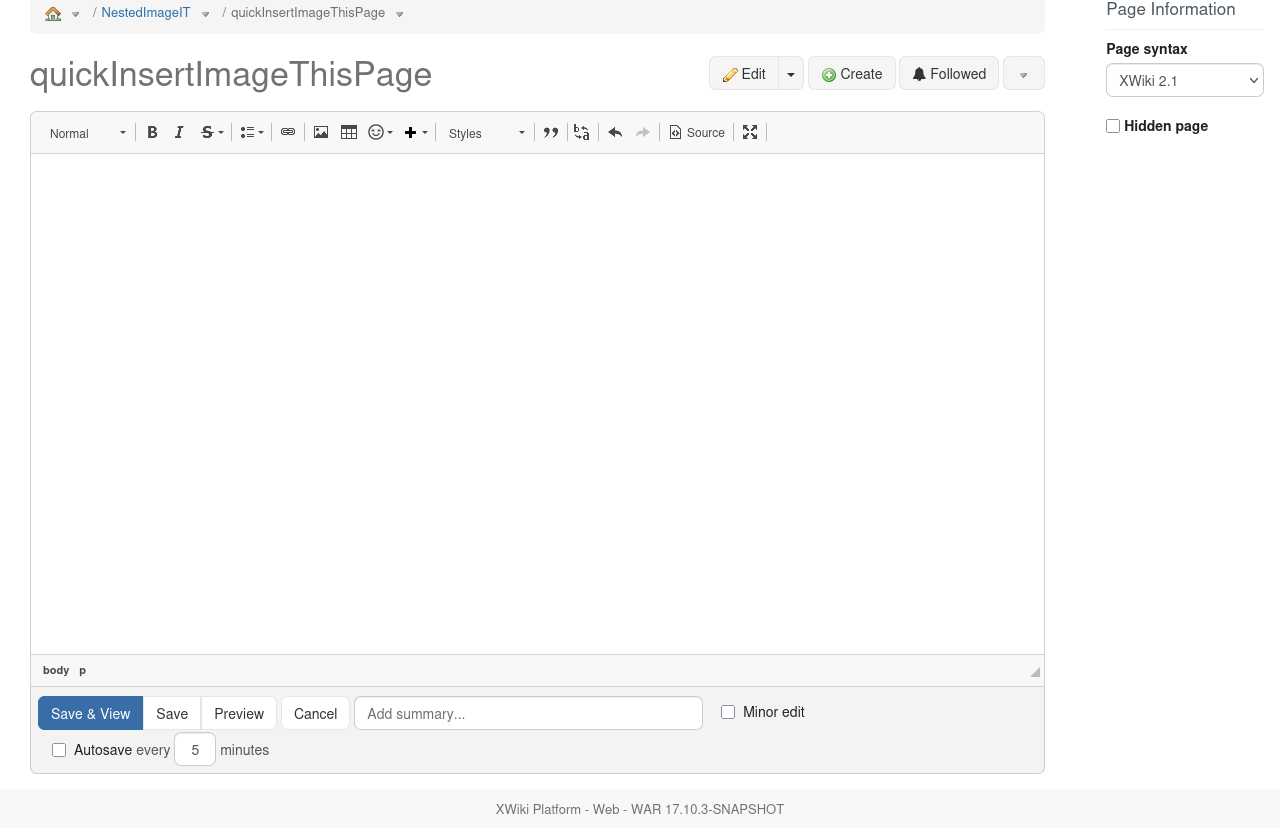Open the Normal paragraph format dropdown
Screen dimensions: 1280x828
click(88, 133)
